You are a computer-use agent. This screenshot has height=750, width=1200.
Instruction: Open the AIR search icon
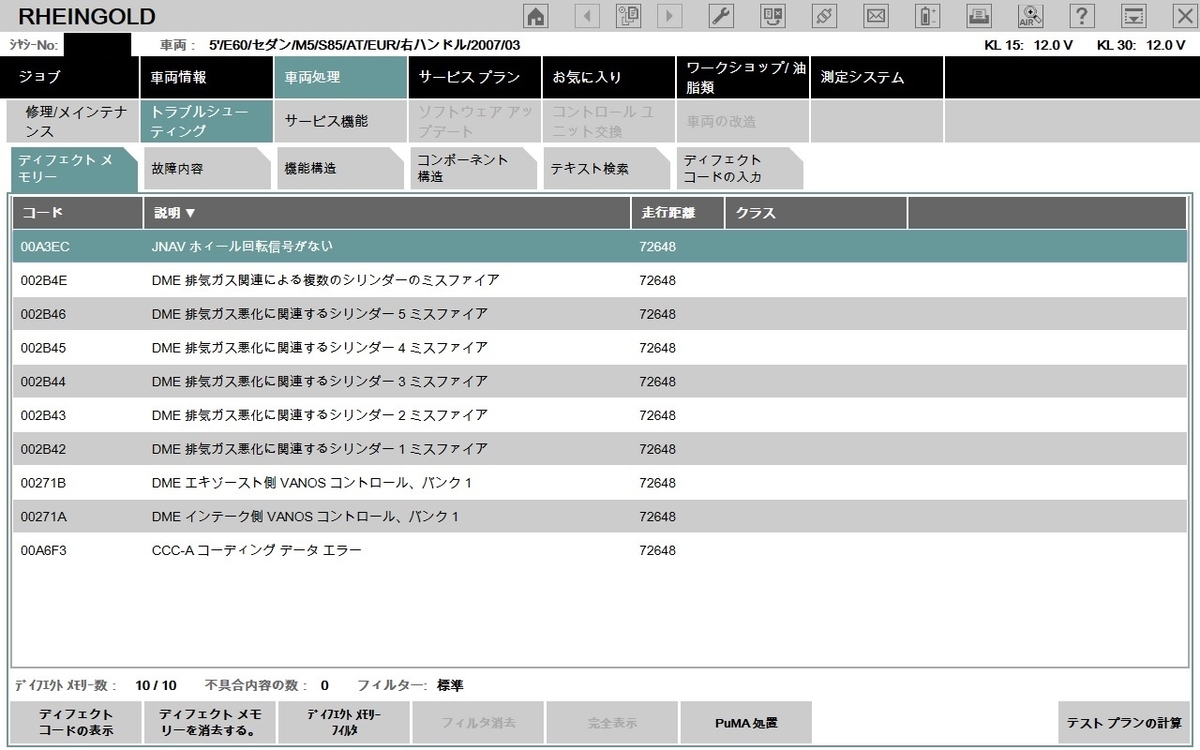1031,15
